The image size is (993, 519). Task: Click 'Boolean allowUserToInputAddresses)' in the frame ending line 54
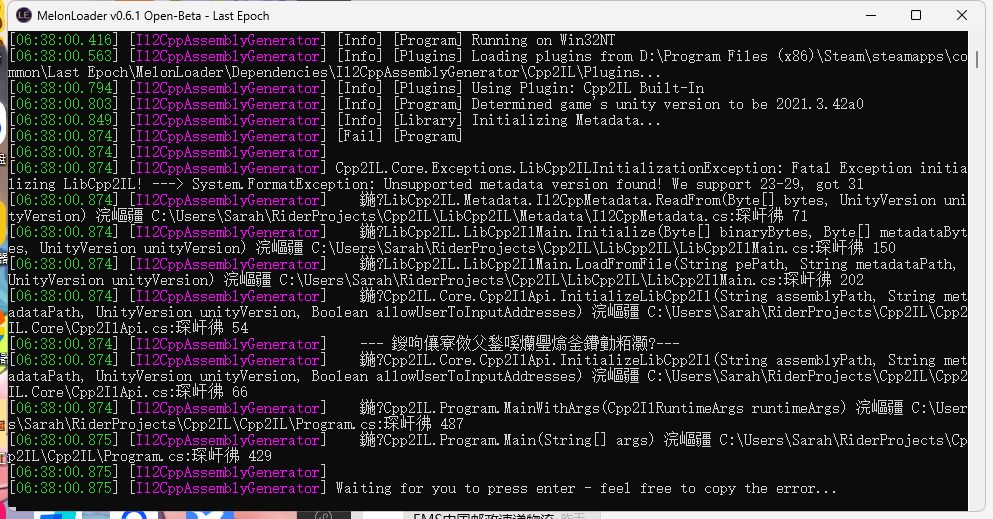446,312
